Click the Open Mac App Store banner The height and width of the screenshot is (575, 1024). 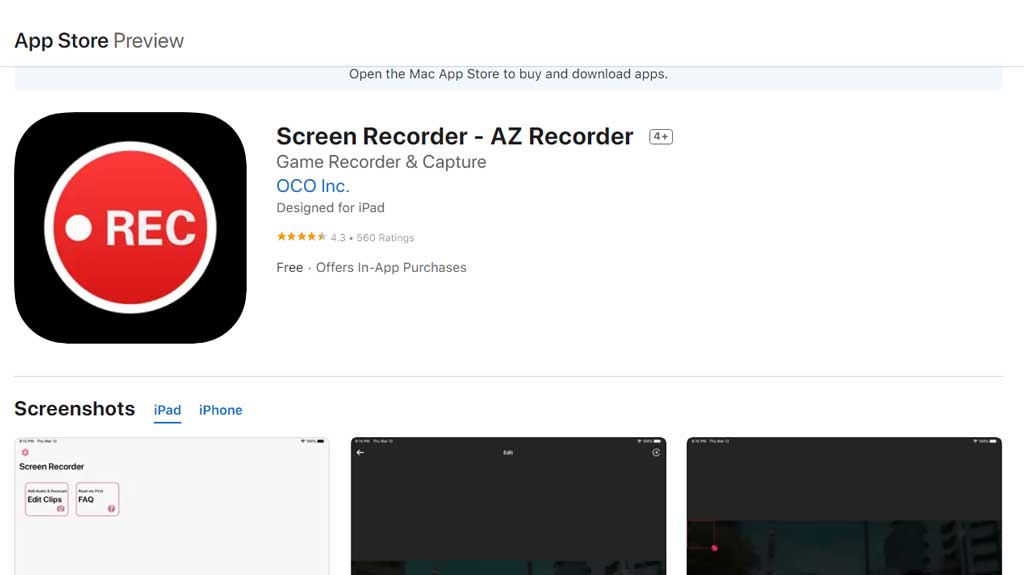pos(508,74)
